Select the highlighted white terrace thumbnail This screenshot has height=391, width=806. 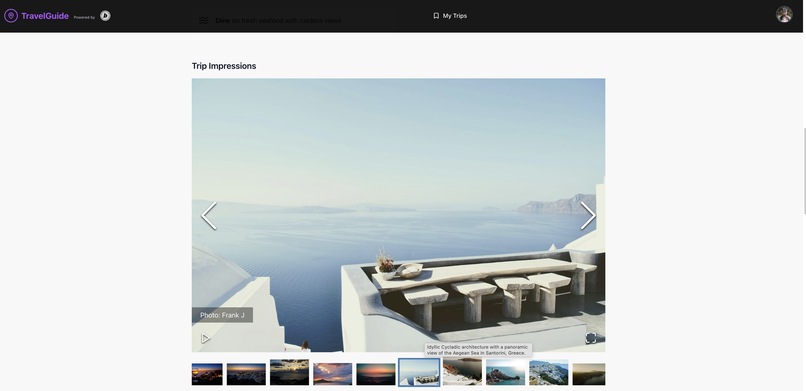419,372
